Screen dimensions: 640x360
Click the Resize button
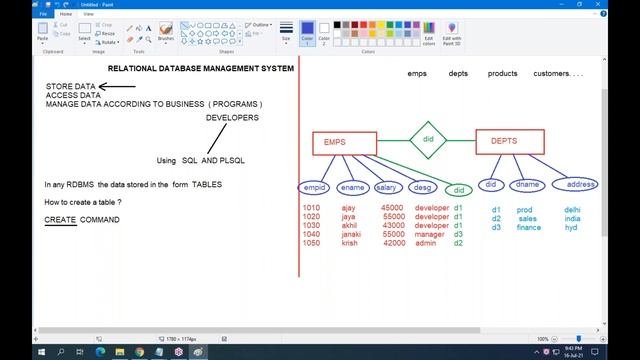105,33
